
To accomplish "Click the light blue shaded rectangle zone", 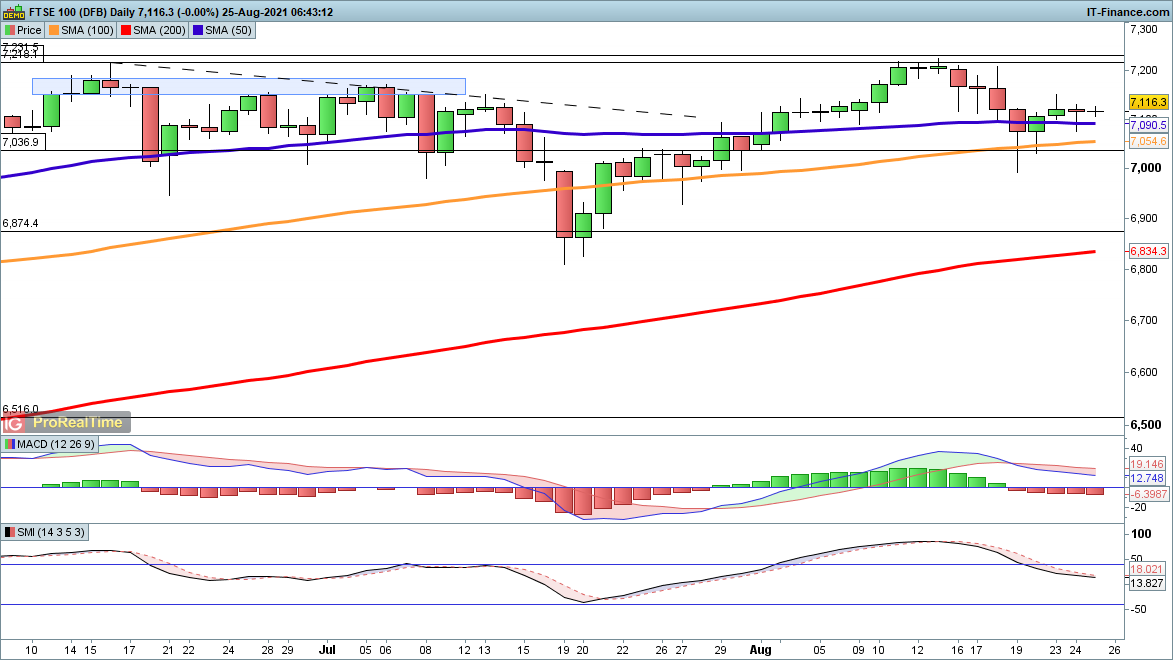I will [x=249, y=86].
